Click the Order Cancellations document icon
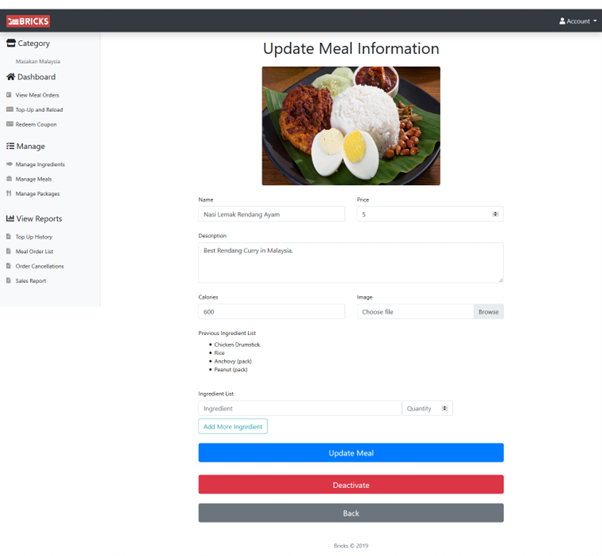 8,266
